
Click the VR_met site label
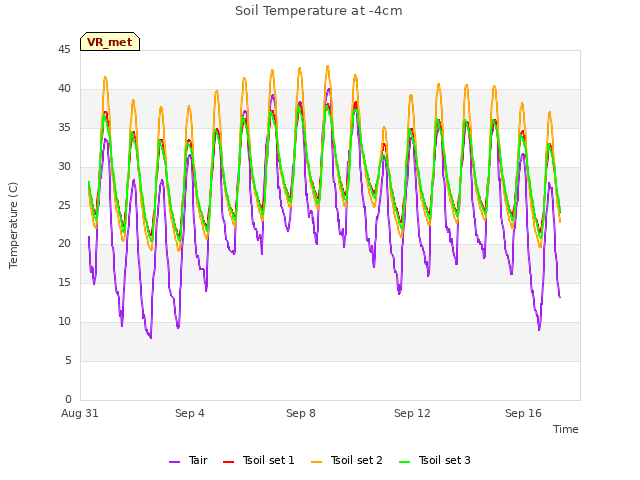(x=110, y=42)
